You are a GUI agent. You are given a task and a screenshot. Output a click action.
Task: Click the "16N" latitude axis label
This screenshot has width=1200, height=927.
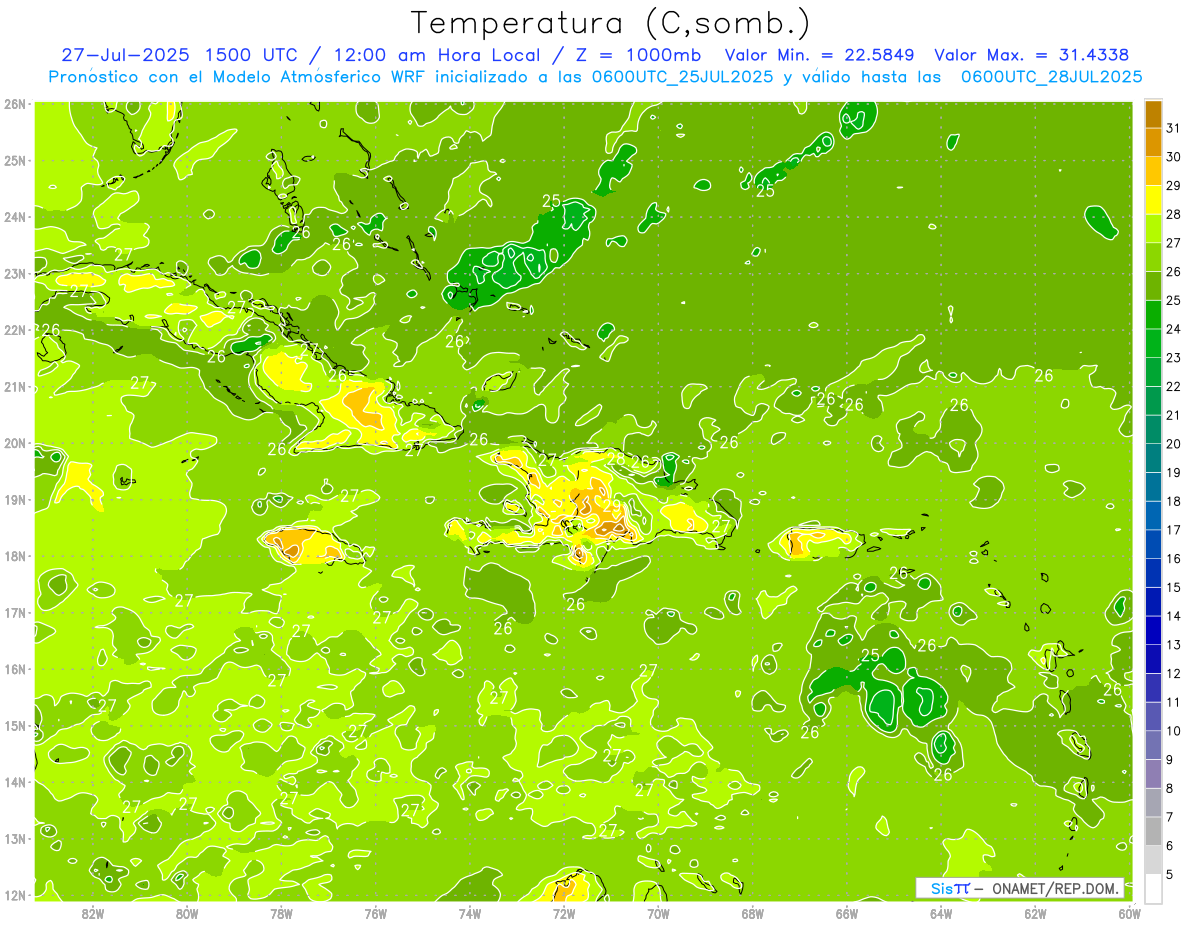click(14, 669)
